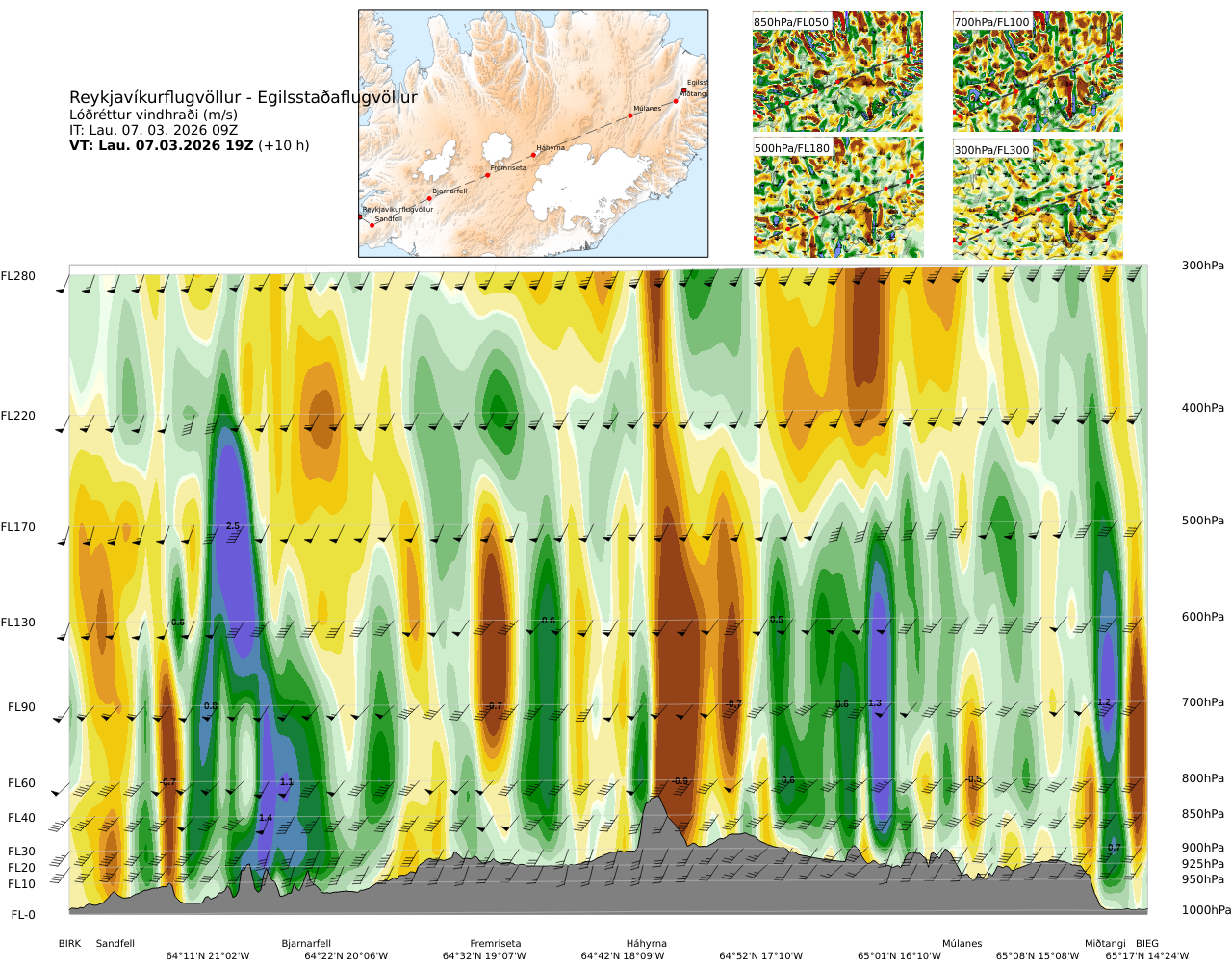The image size is (1232, 967).
Task: Click the 850hPa pressure label on the right axis
Action: tap(1203, 815)
